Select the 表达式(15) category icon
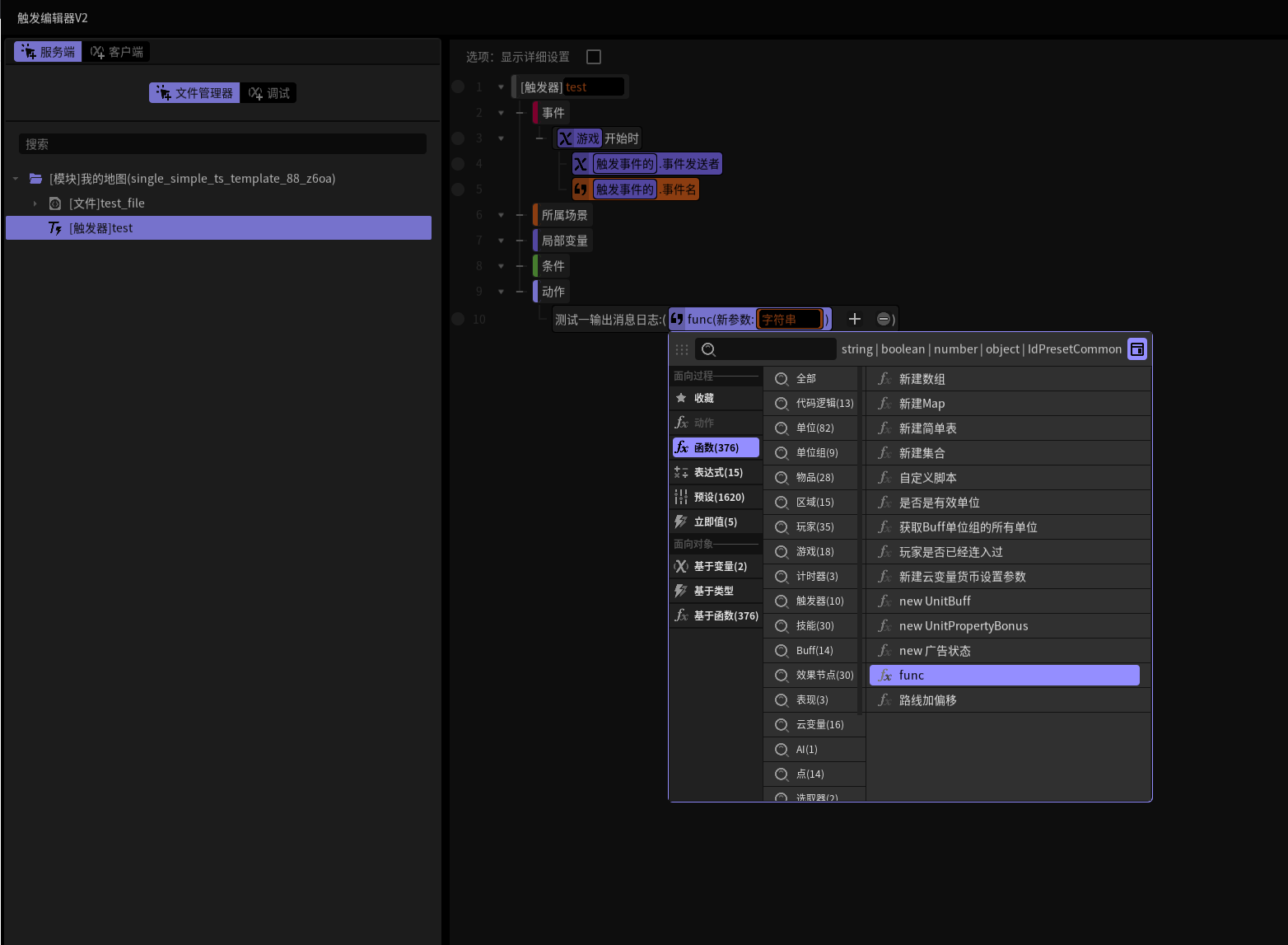1288x945 pixels. tap(682, 471)
